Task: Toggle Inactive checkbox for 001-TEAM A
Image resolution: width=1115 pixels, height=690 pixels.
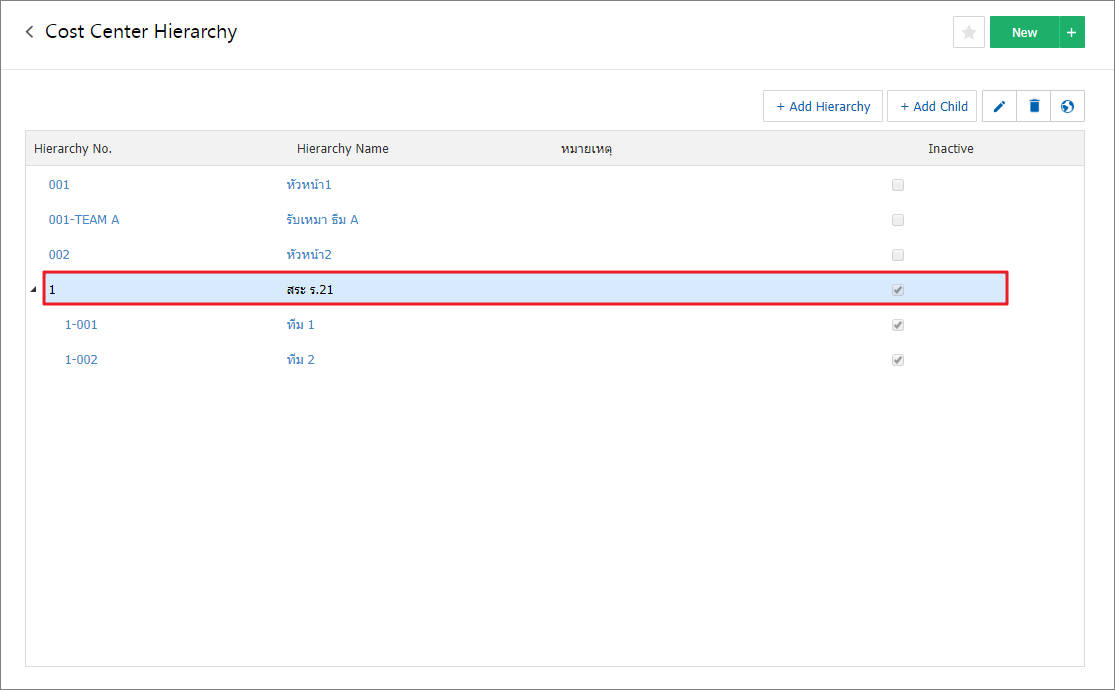Action: (x=897, y=219)
